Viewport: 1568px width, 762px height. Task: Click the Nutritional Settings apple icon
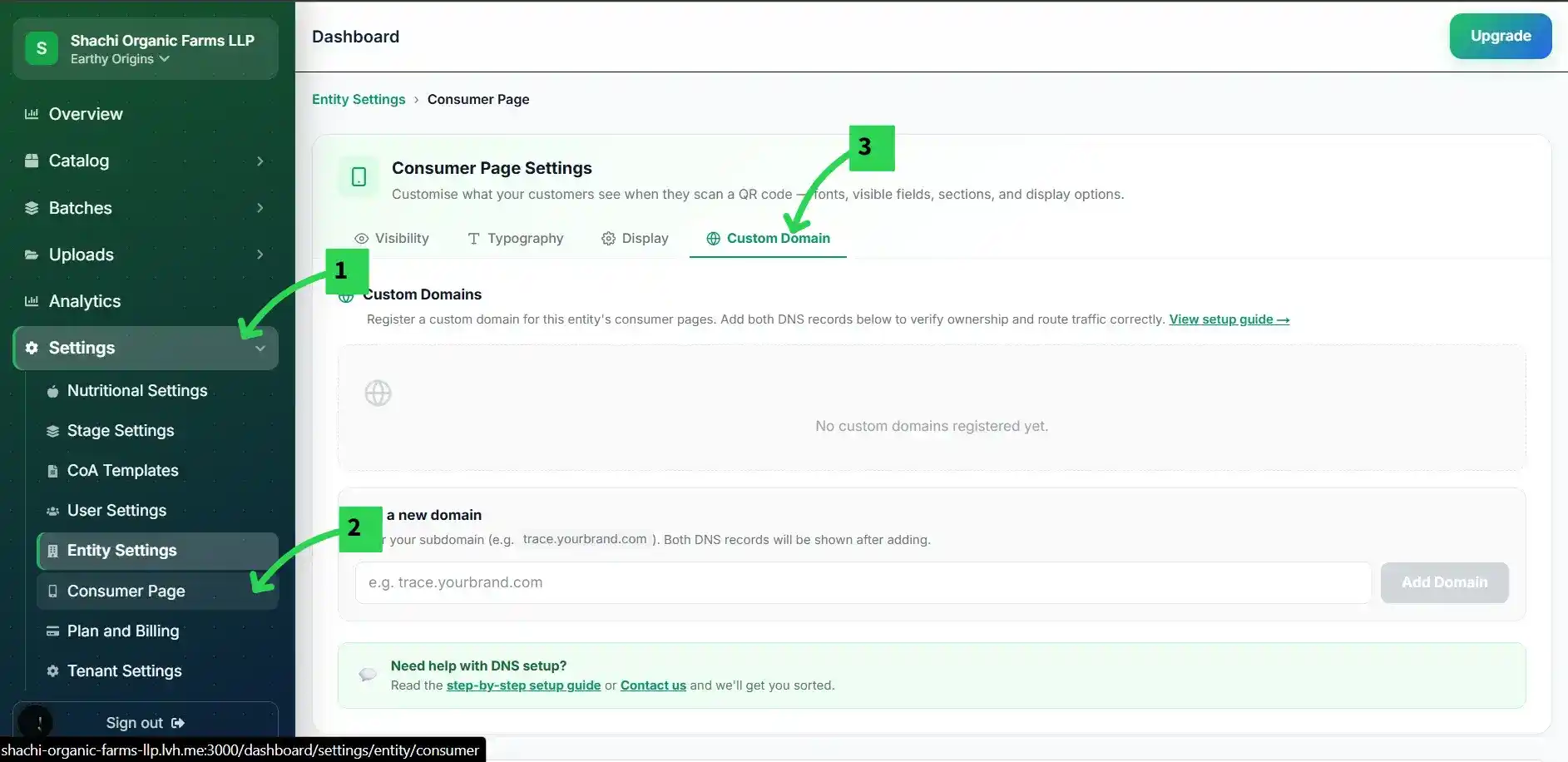[52, 391]
